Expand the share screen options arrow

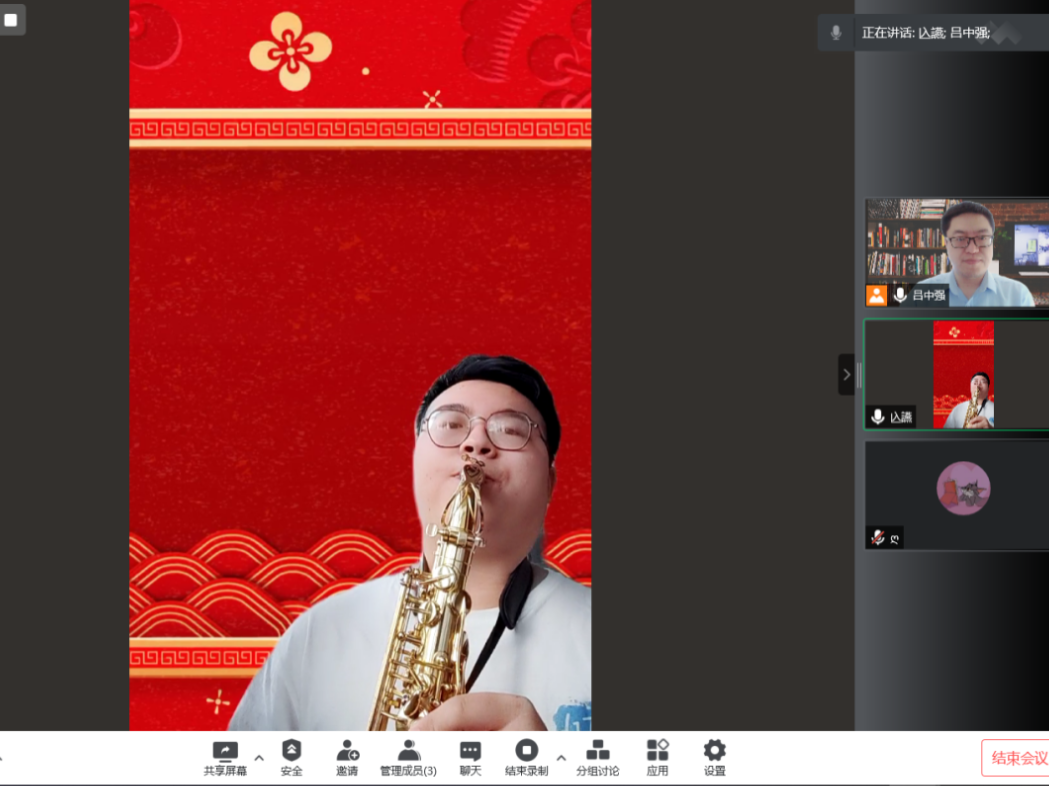[x=259, y=758]
